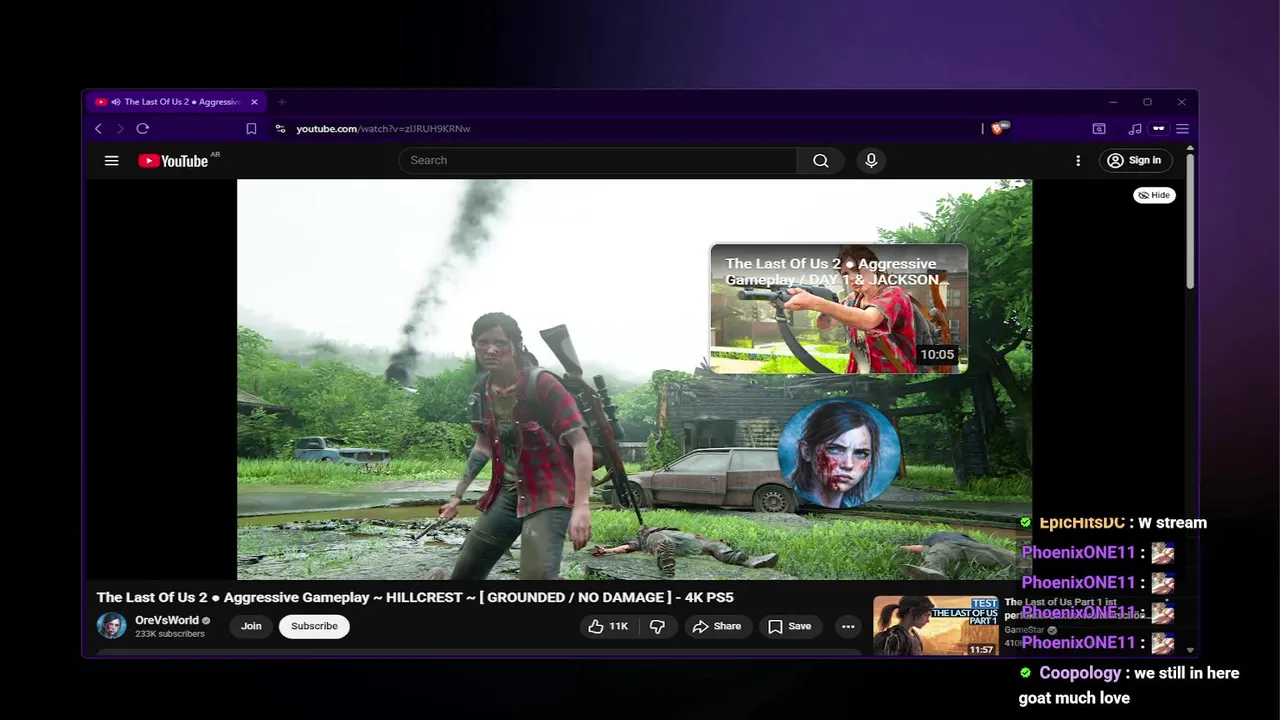Click the main video player area
The width and height of the screenshot is (1280, 720).
634,380
